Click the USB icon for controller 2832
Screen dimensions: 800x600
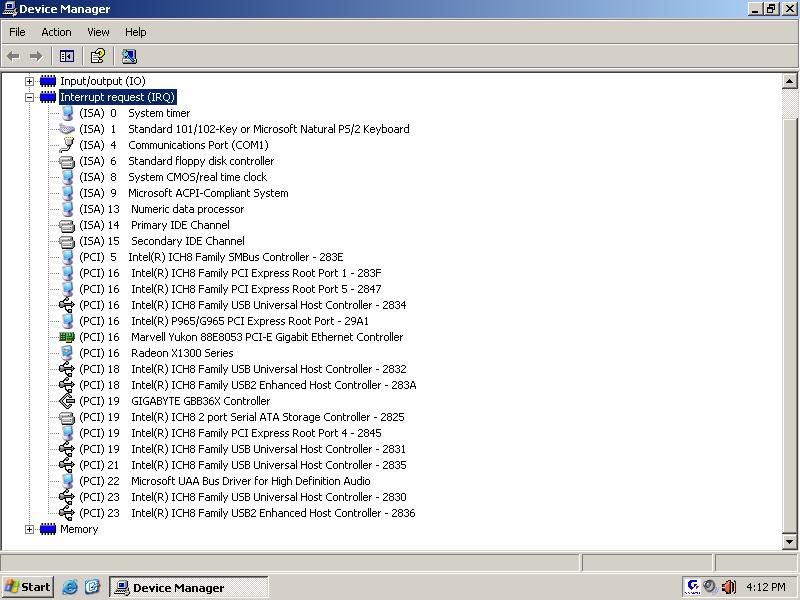click(67, 369)
